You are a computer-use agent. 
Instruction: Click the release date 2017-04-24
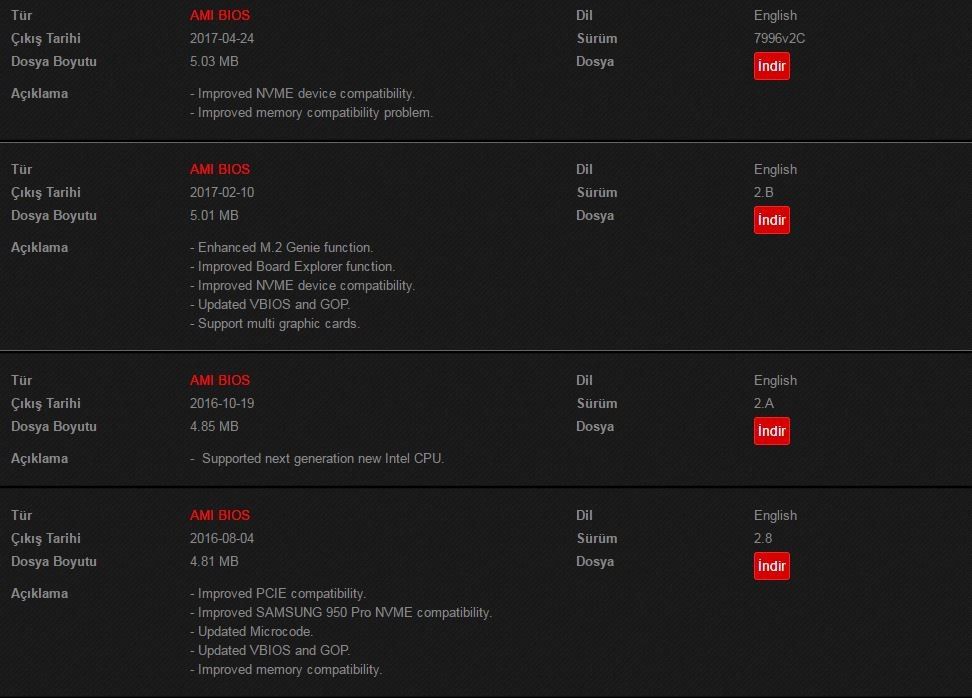click(x=222, y=38)
